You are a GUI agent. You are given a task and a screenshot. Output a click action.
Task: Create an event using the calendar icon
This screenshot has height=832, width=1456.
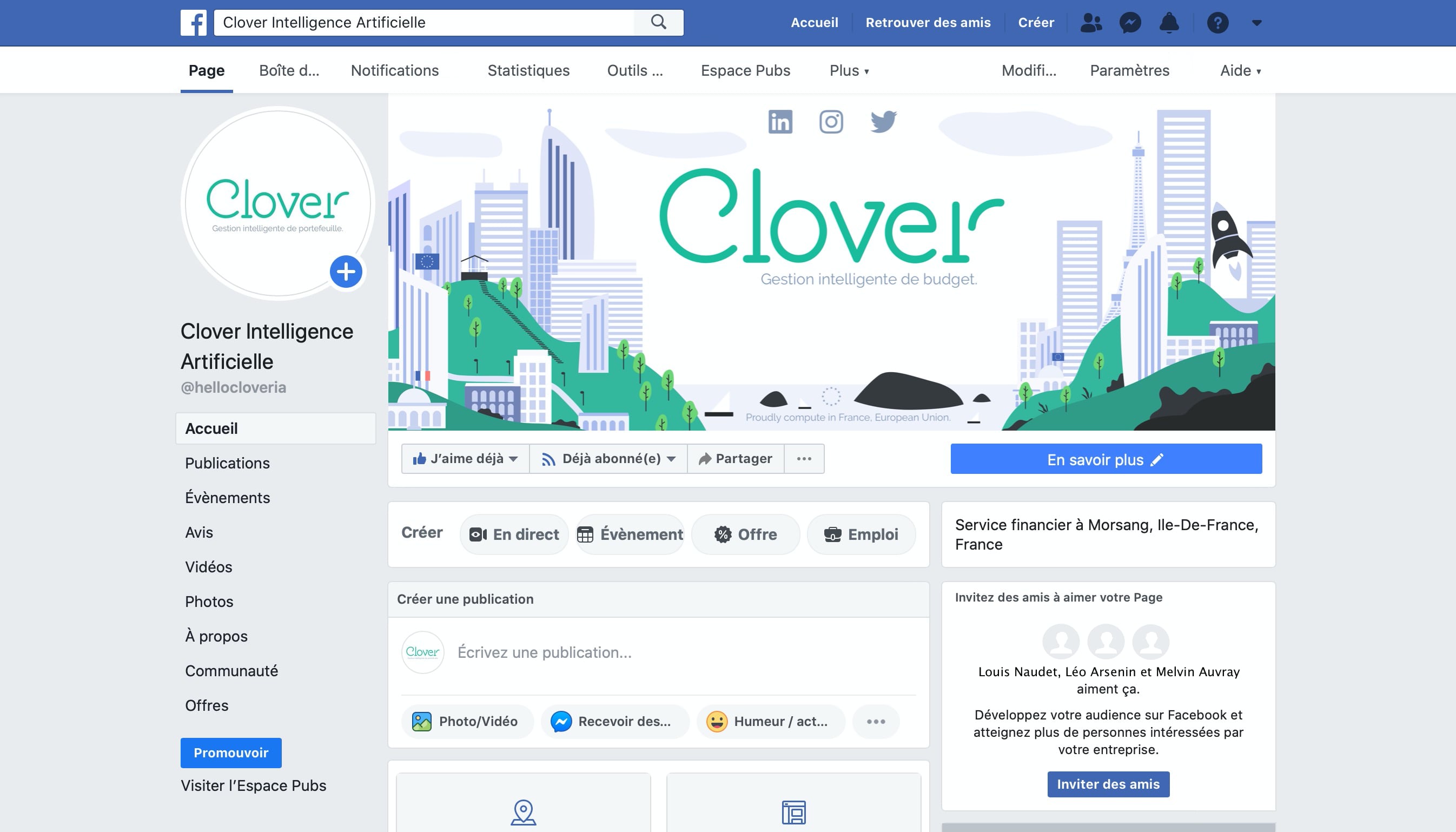[x=587, y=534]
